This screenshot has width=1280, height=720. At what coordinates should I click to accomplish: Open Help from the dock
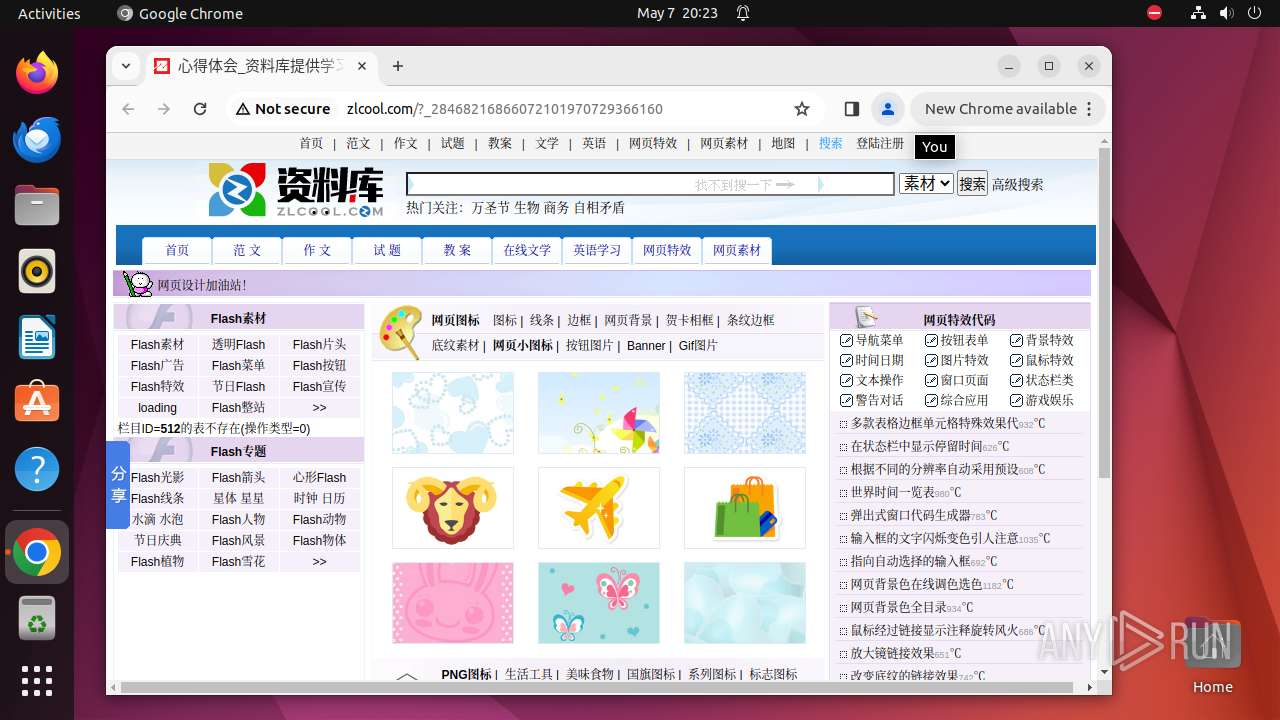coord(37,469)
